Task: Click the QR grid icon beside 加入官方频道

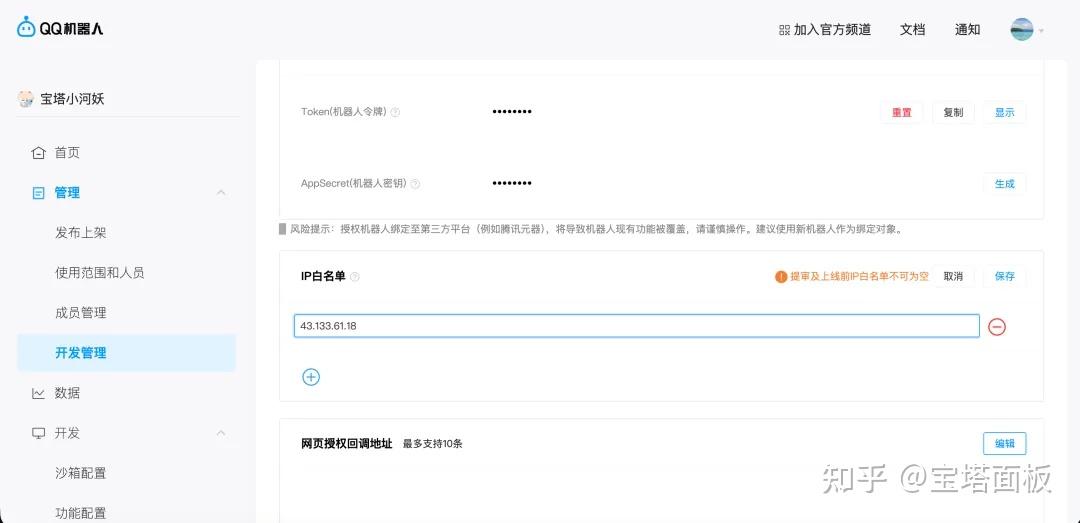Action: click(784, 30)
